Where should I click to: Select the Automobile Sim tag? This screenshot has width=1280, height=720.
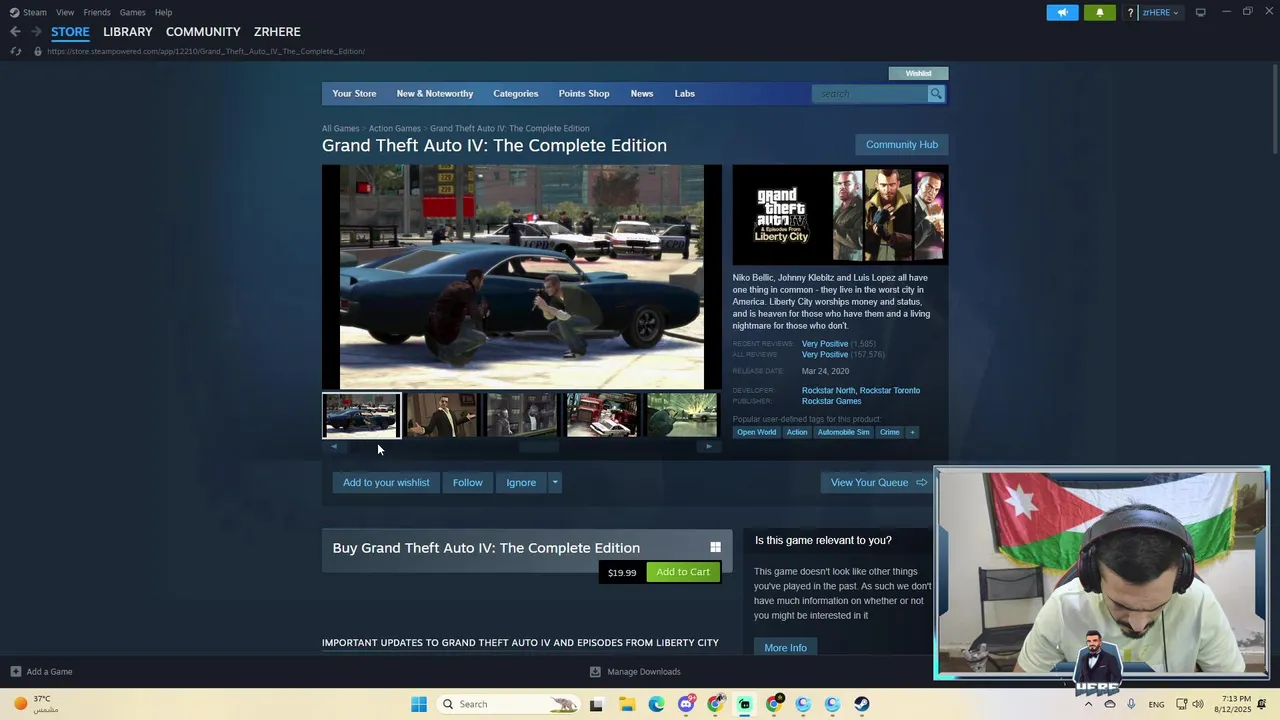843,432
